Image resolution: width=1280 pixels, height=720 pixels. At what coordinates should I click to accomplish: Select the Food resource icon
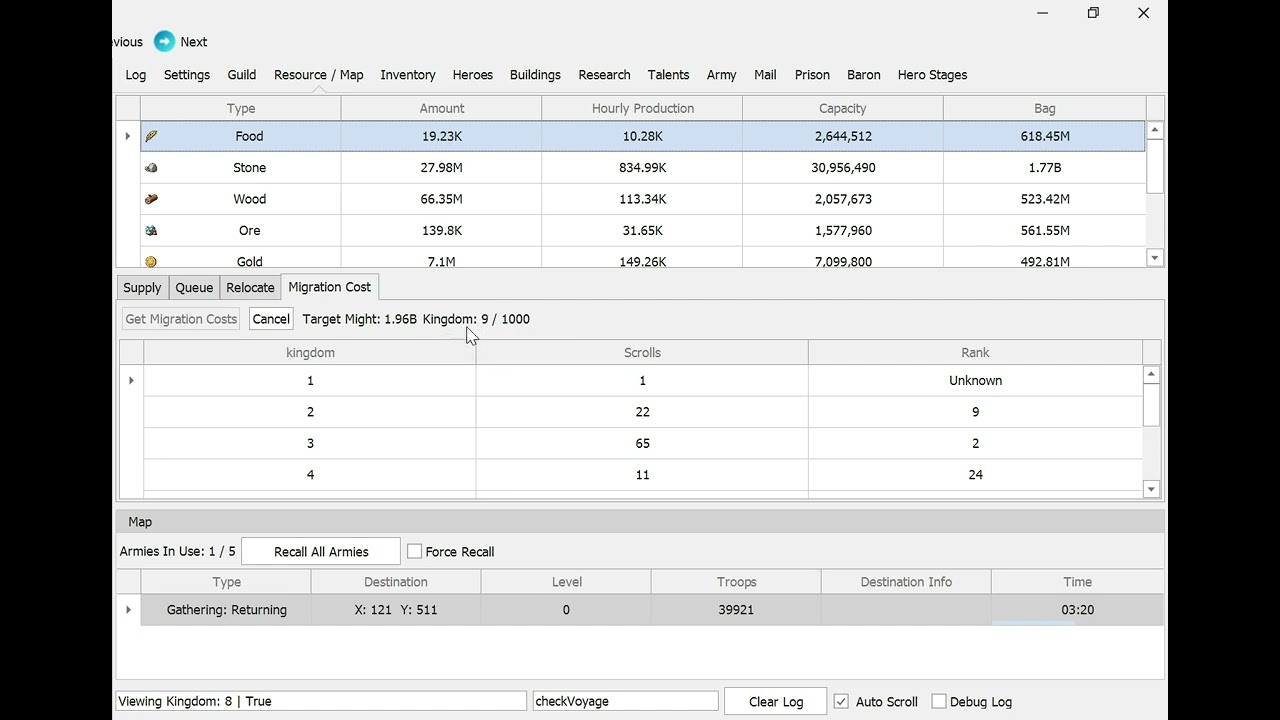pyautogui.click(x=151, y=136)
